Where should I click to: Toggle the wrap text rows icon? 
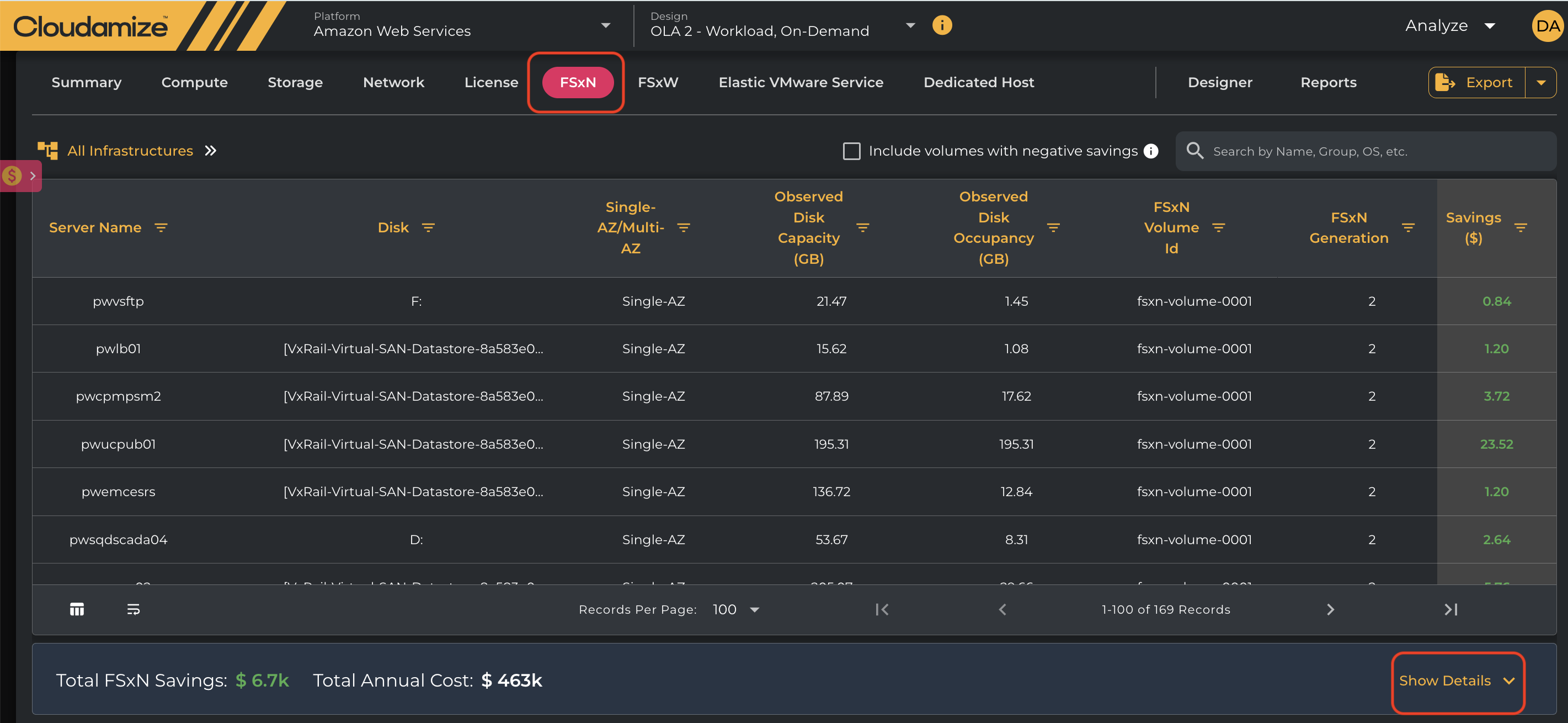(x=134, y=609)
